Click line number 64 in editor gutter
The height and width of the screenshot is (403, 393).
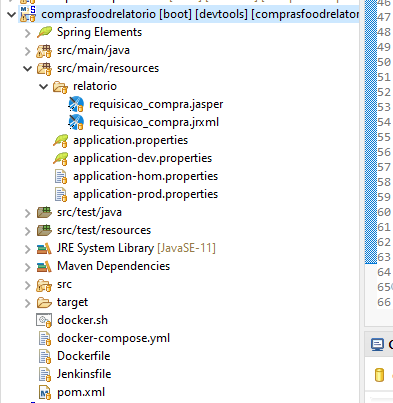coord(384,272)
